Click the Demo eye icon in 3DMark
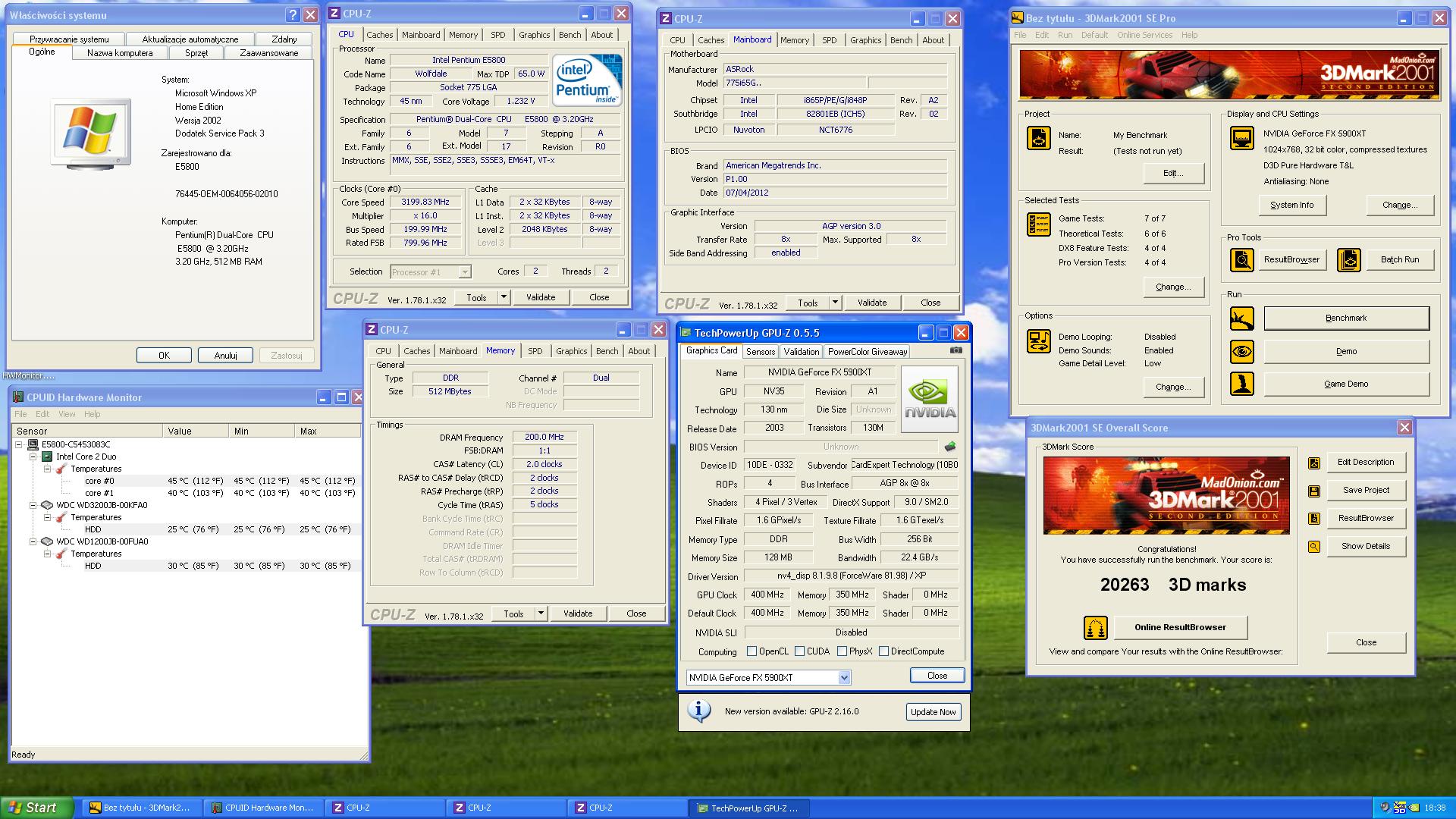 (1242, 352)
